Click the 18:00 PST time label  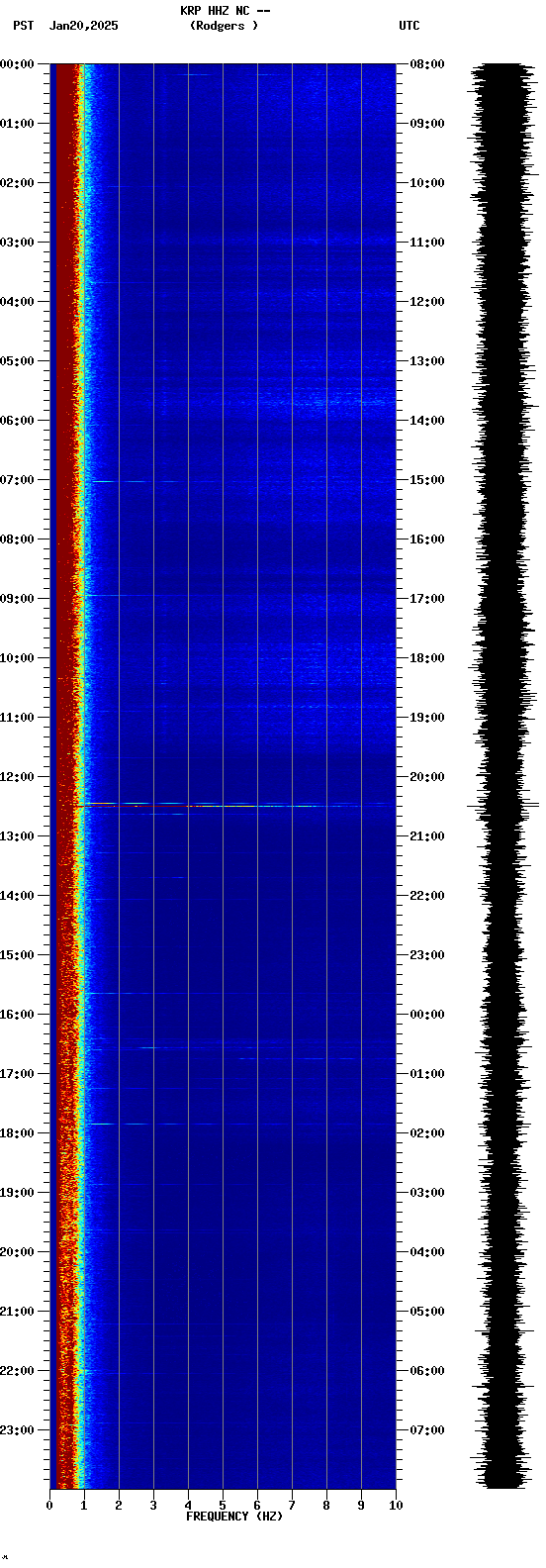click(17, 1133)
